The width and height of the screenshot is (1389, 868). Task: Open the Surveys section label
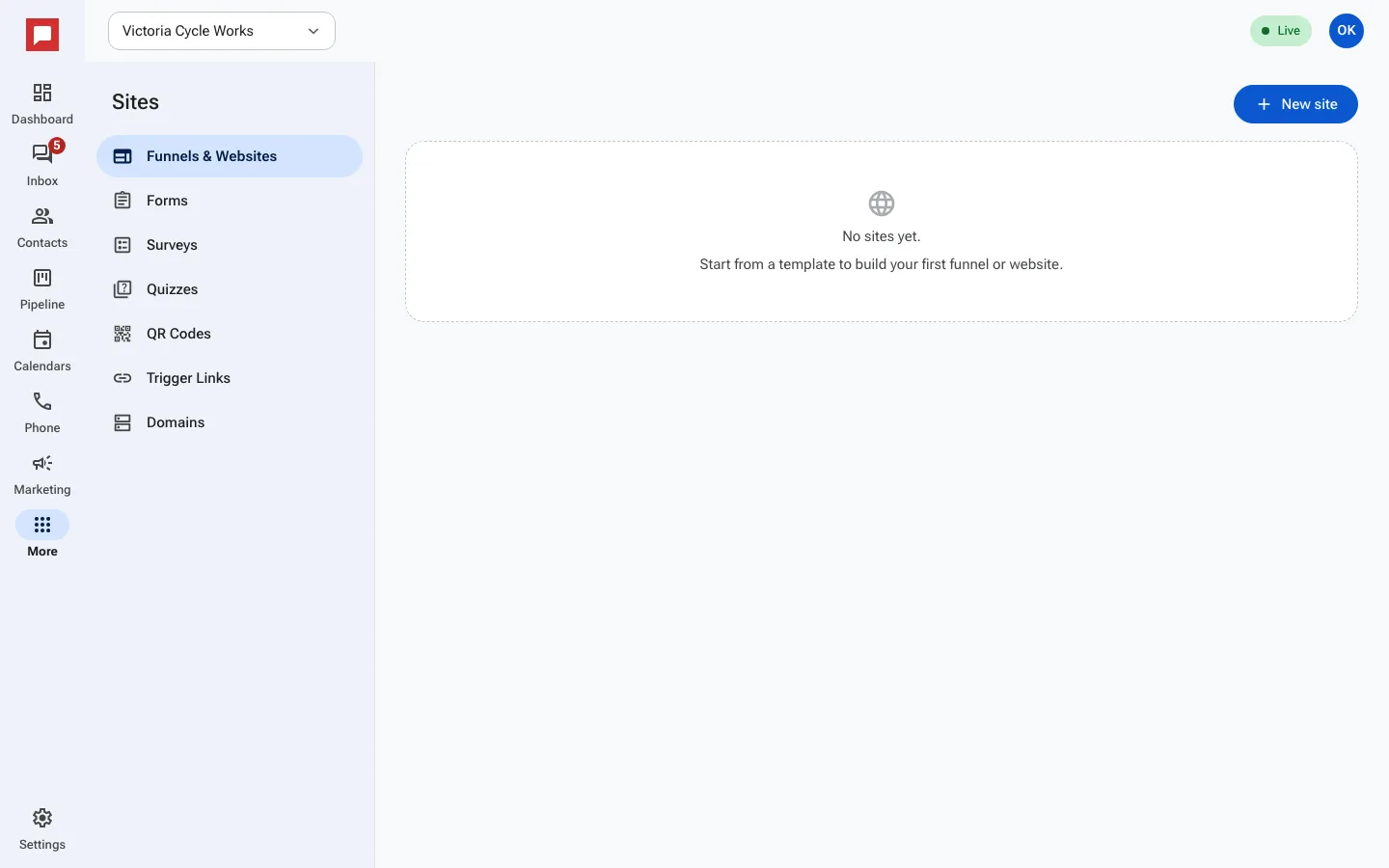(172, 245)
